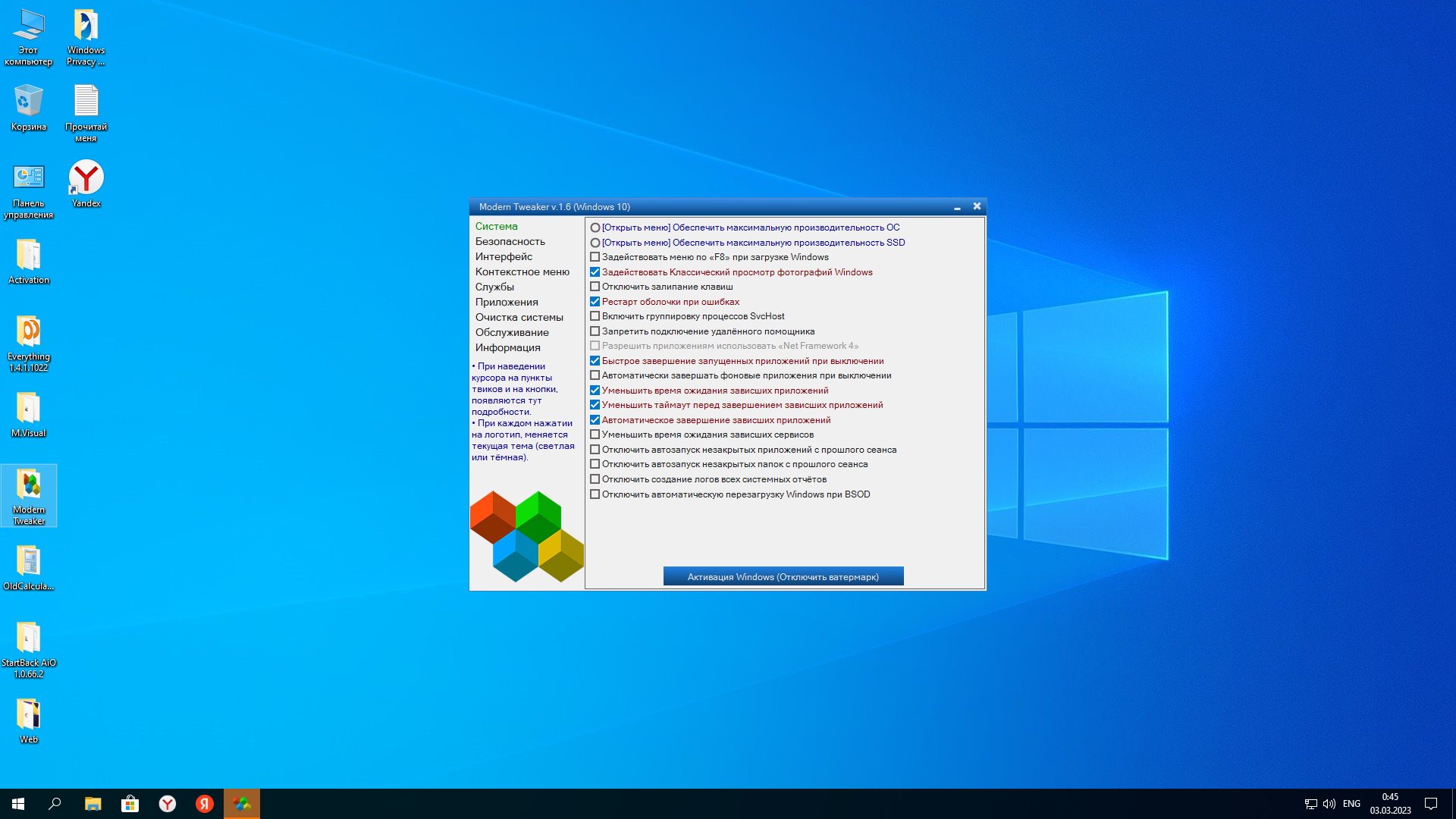This screenshot has height=819, width=1456.
Task: Select maximum OS performance radio option
Action: 595,227
